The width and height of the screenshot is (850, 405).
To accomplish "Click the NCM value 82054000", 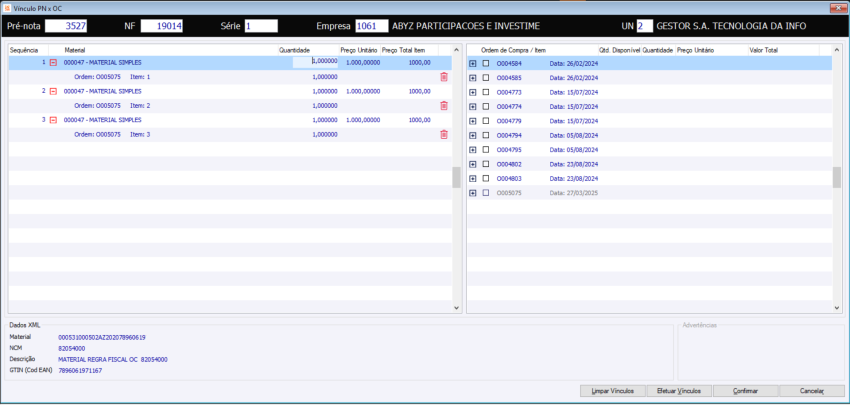I will (72, 349).
